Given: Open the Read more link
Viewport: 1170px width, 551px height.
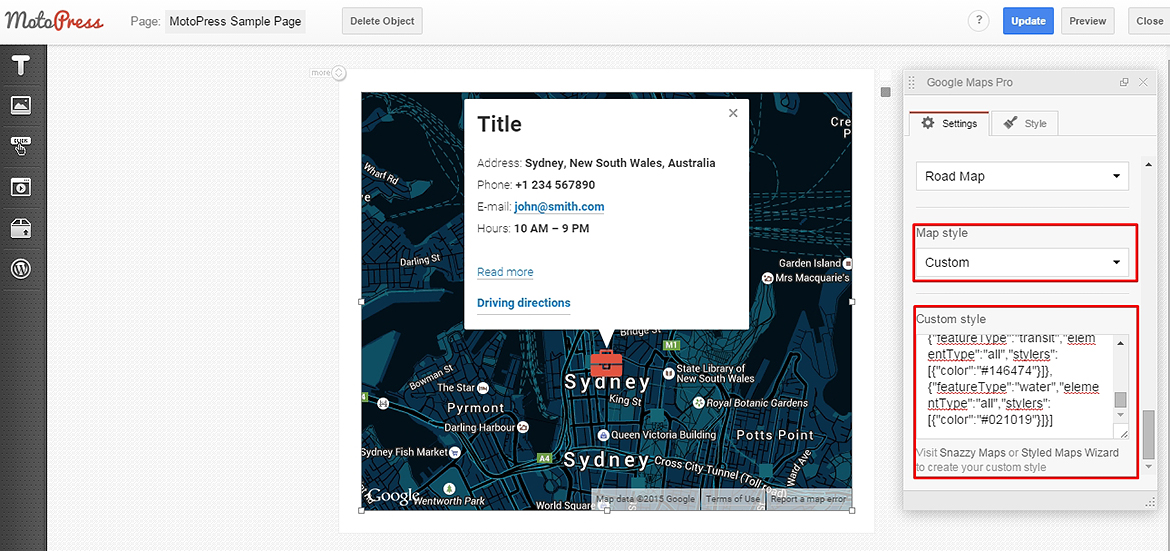Looking at the screenshot, I should 505,272.
